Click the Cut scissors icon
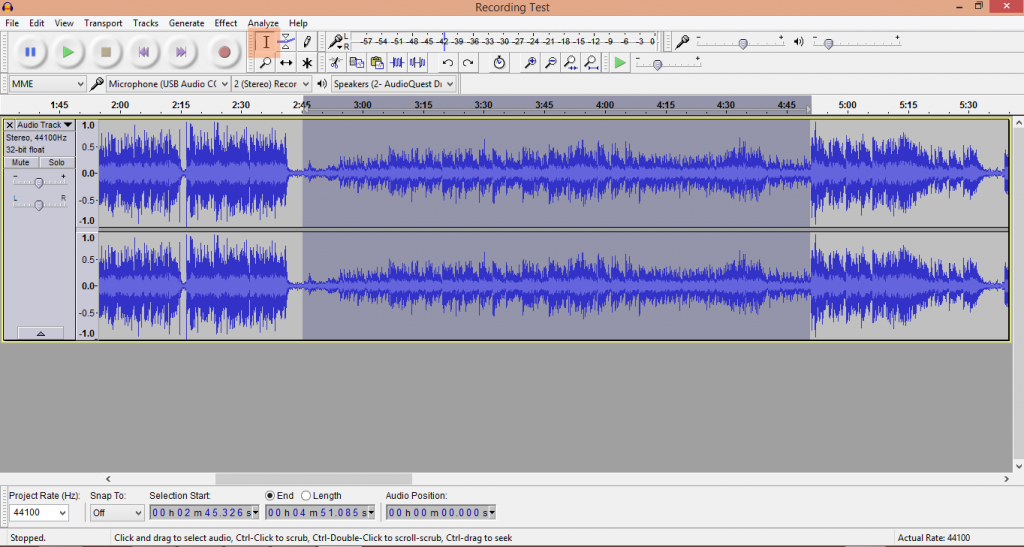The height and width of the screenshot is (547, 1024). pyautogui.click(x=336, y=63)
